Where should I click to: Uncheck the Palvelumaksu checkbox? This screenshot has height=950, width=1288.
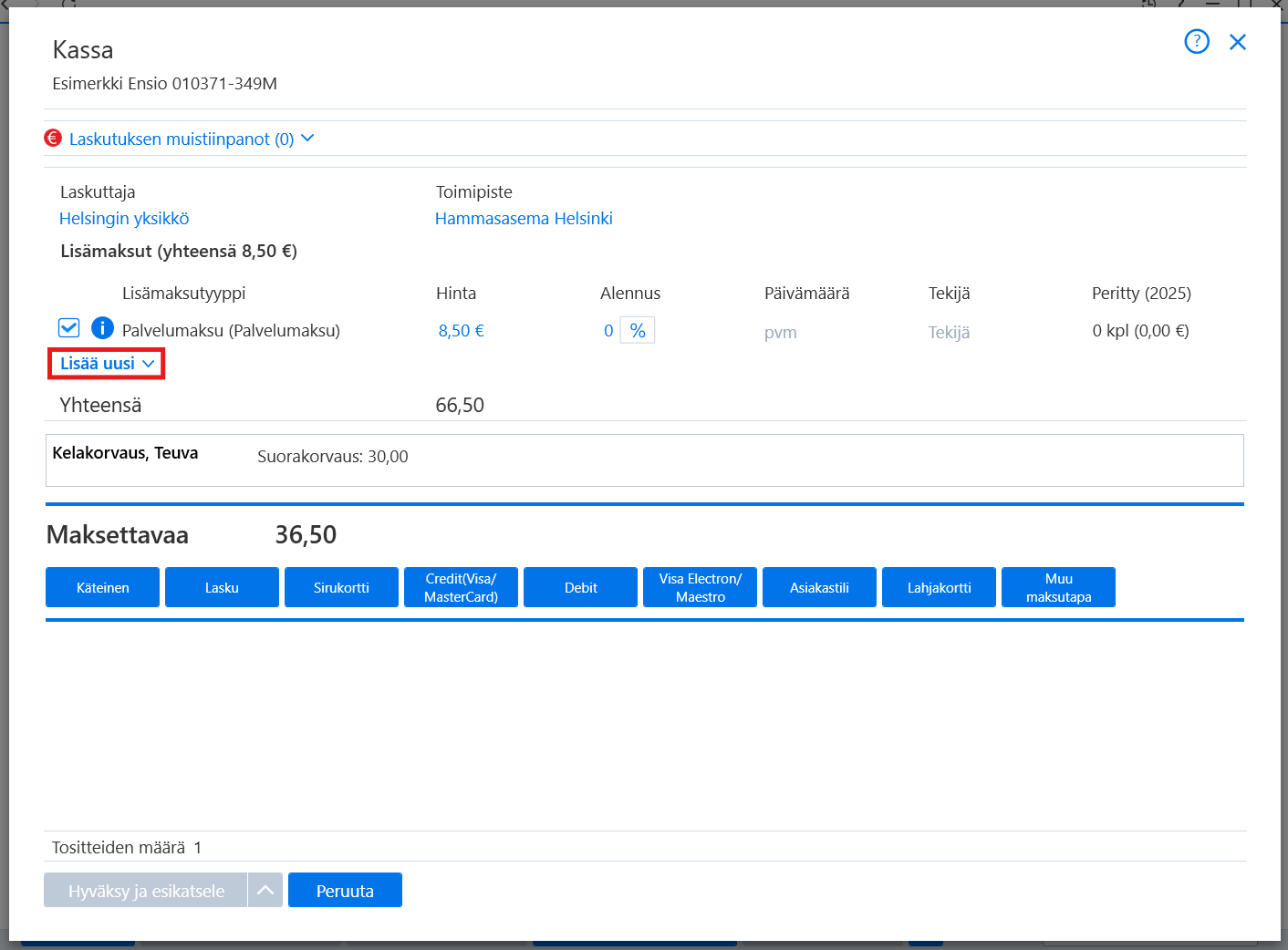pos(68,328)
